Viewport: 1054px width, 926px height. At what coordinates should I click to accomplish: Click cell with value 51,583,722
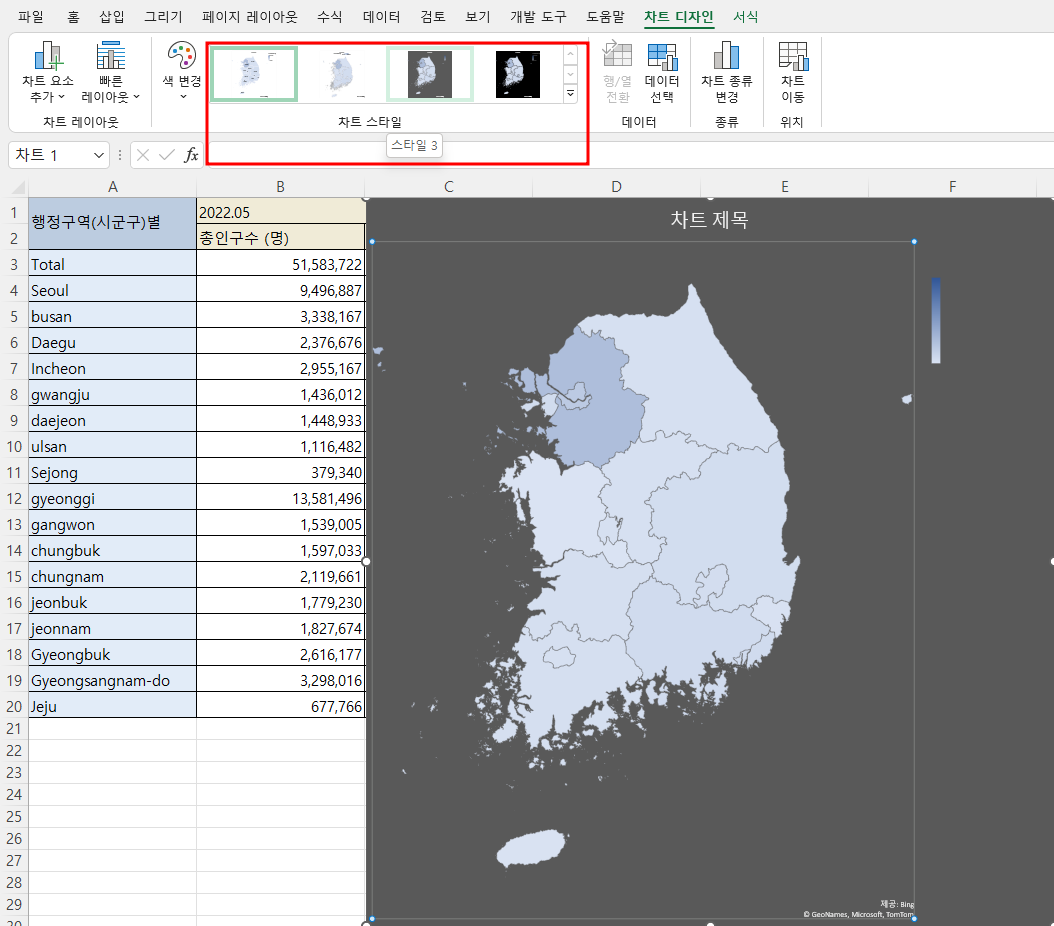tap(281, 265)
